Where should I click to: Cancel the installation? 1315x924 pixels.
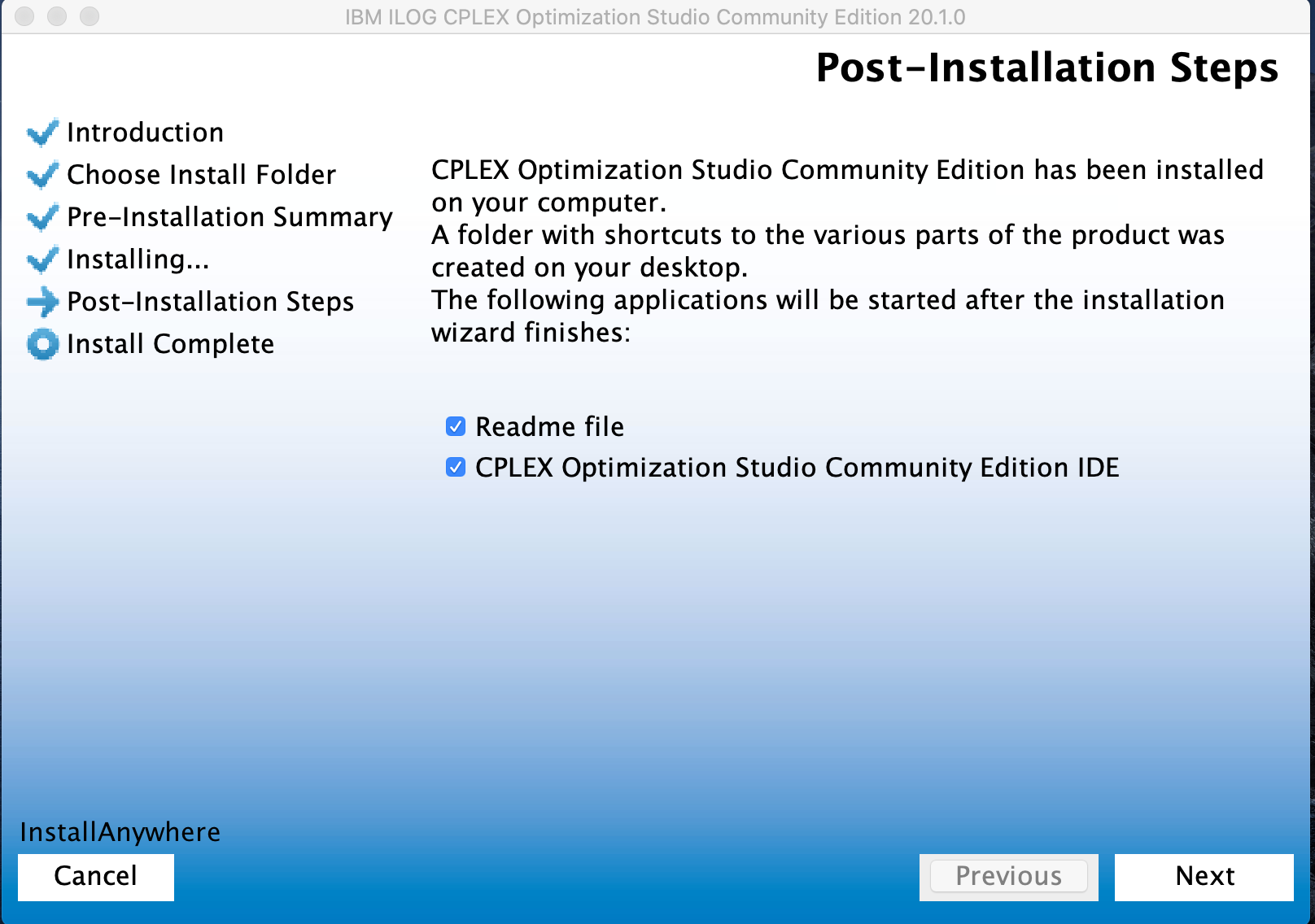tap(95, 877)
